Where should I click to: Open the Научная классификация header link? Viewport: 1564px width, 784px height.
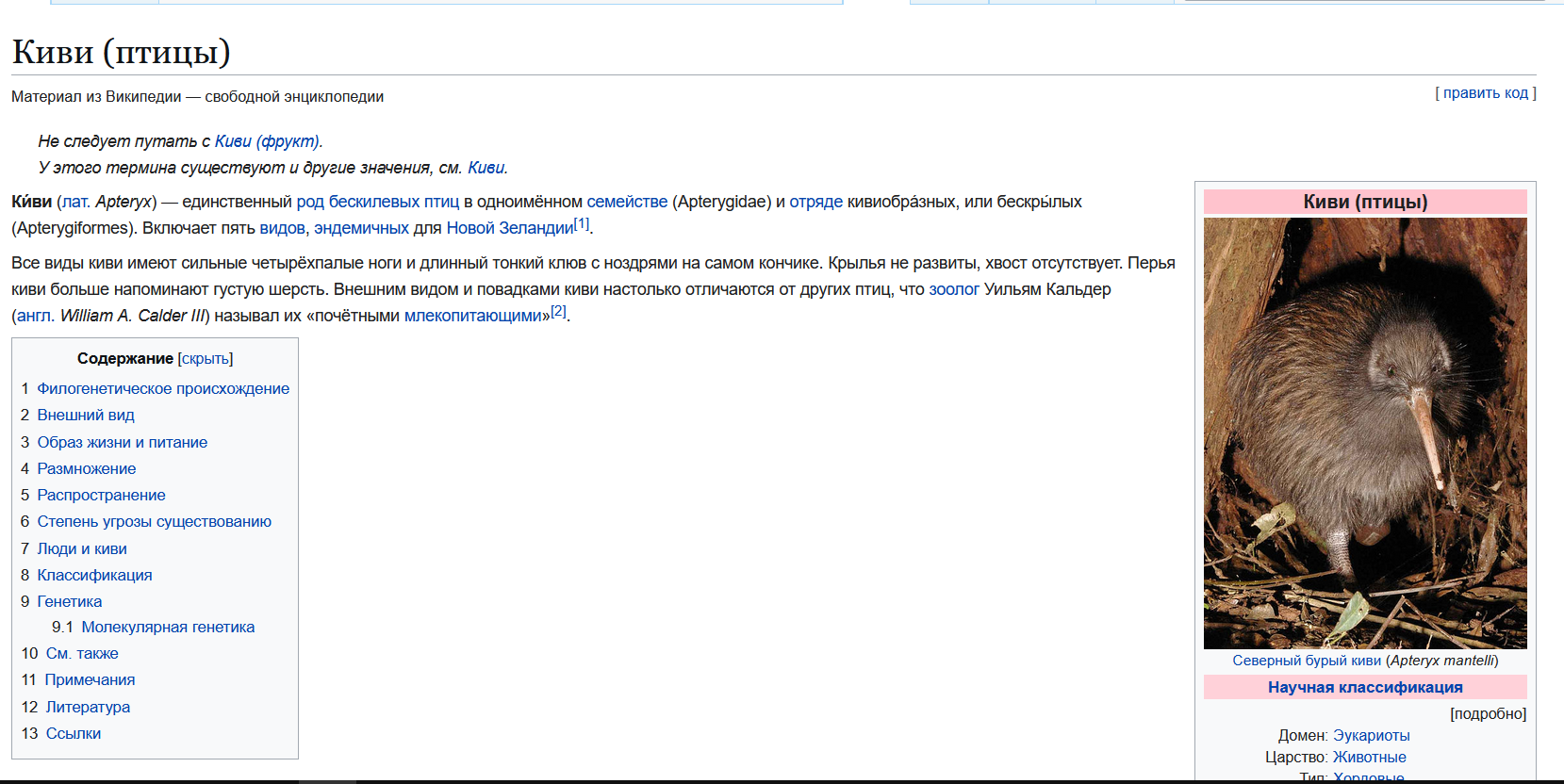click(1365, 687)
